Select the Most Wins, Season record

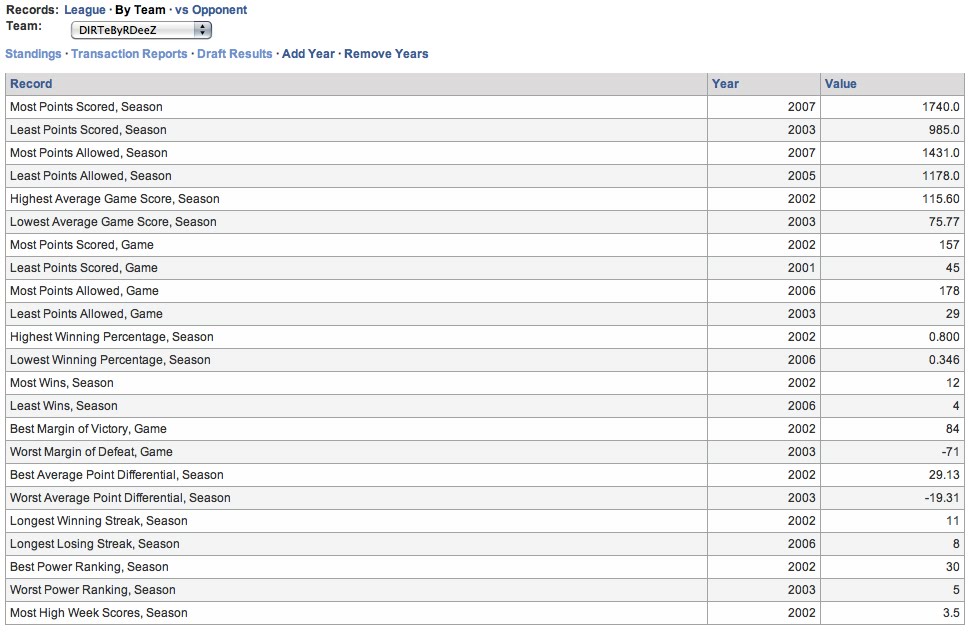pyautogui.click(x=62, y=383)
